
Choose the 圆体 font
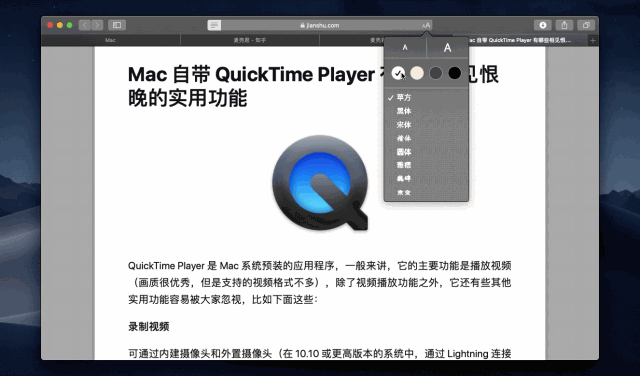click(426, 152)
